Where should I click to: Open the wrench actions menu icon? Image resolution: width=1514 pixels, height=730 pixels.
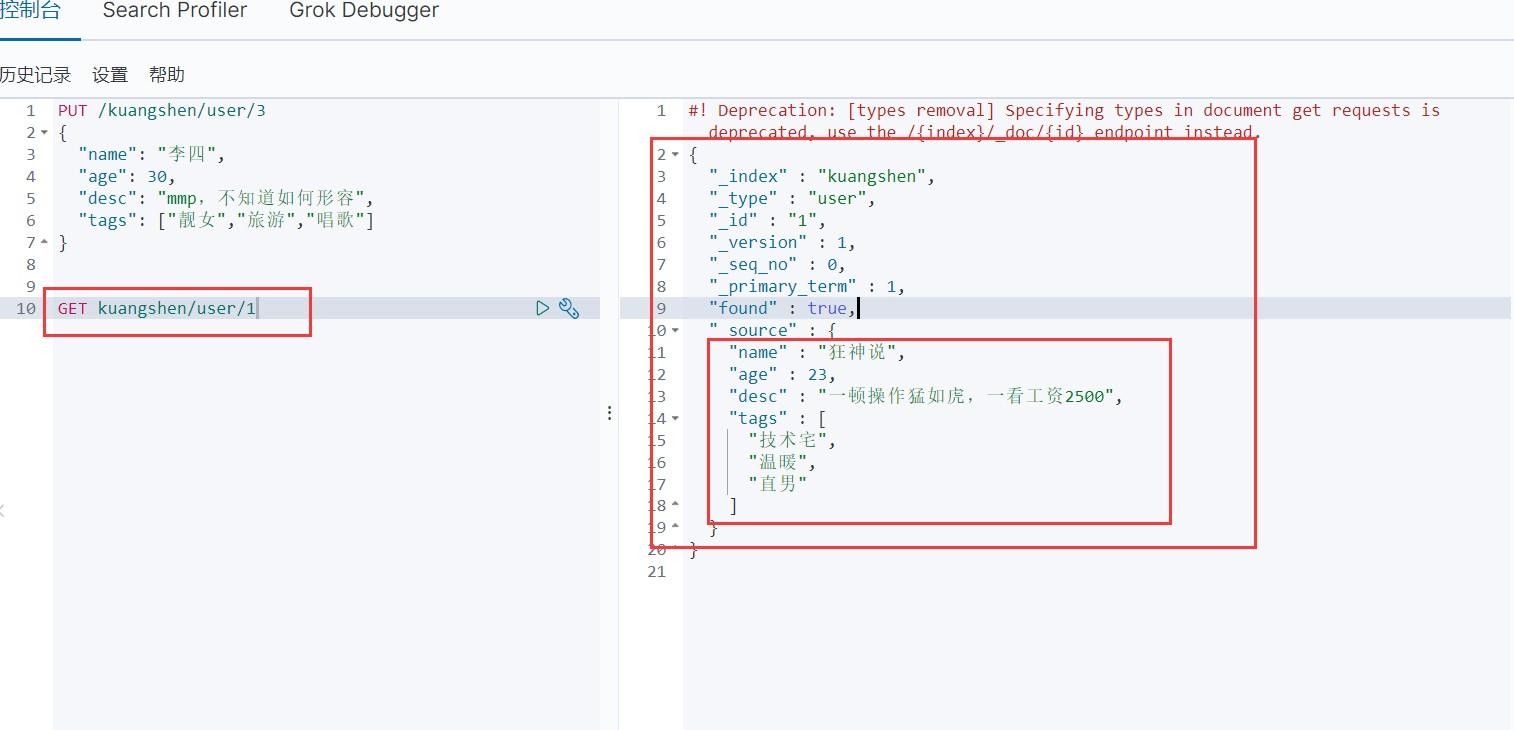569,308
